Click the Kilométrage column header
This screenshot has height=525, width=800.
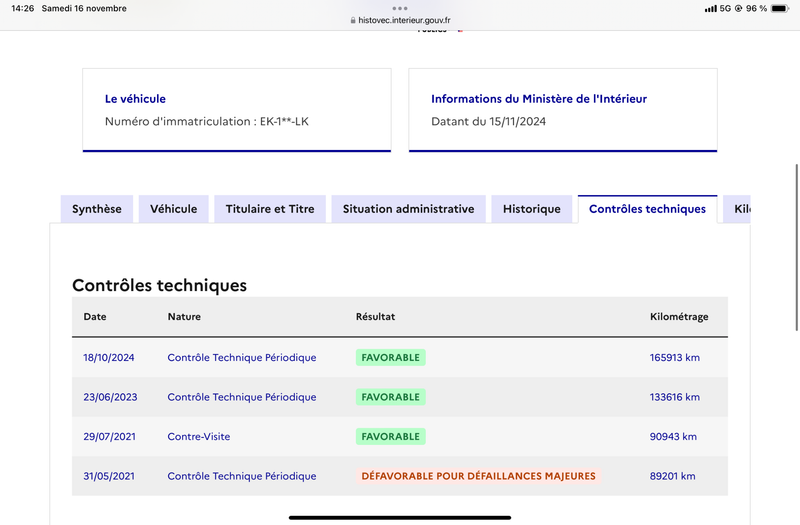click(x=679, y=317)
